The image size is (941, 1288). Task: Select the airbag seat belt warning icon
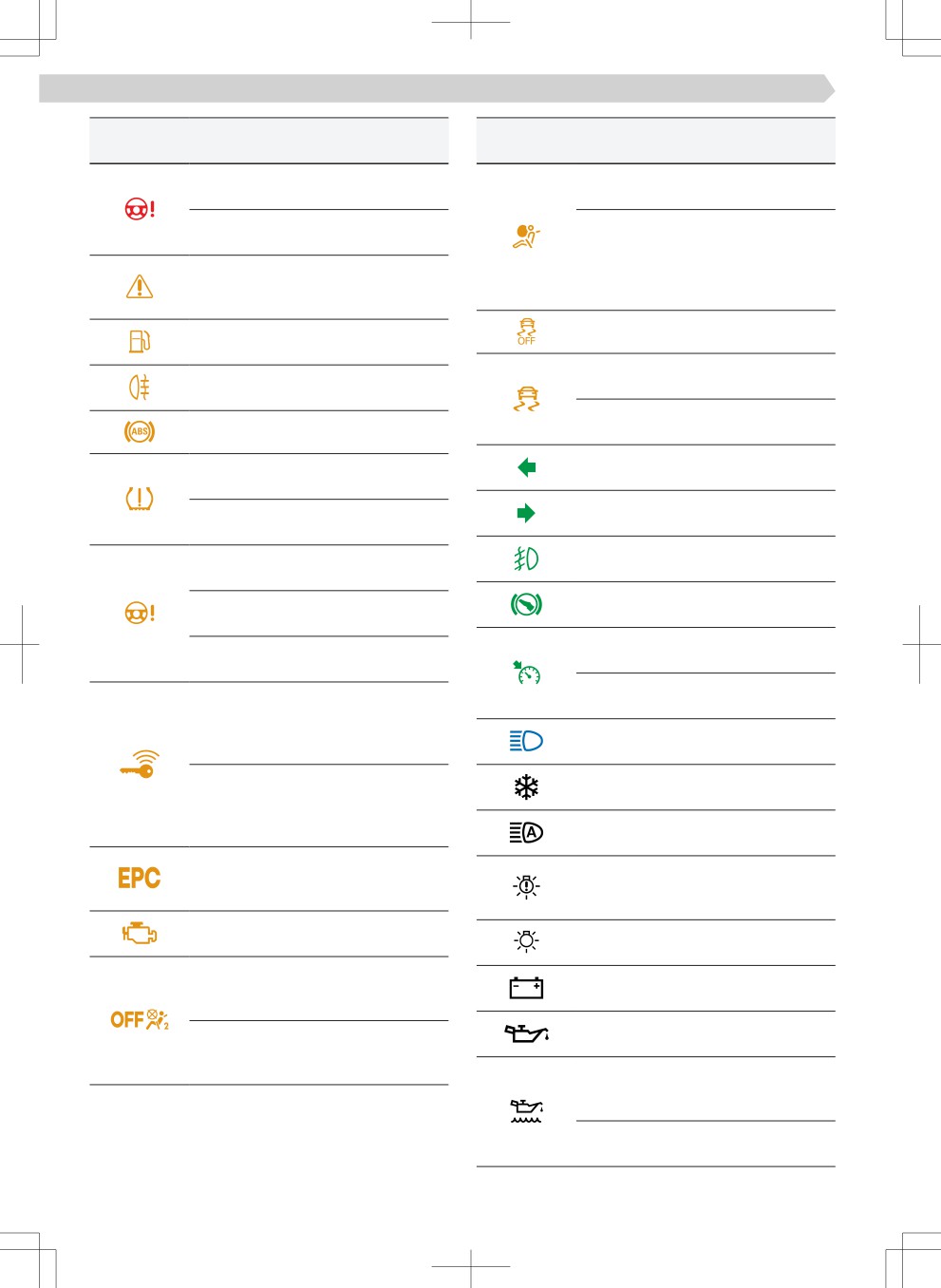tap(526, 237)
